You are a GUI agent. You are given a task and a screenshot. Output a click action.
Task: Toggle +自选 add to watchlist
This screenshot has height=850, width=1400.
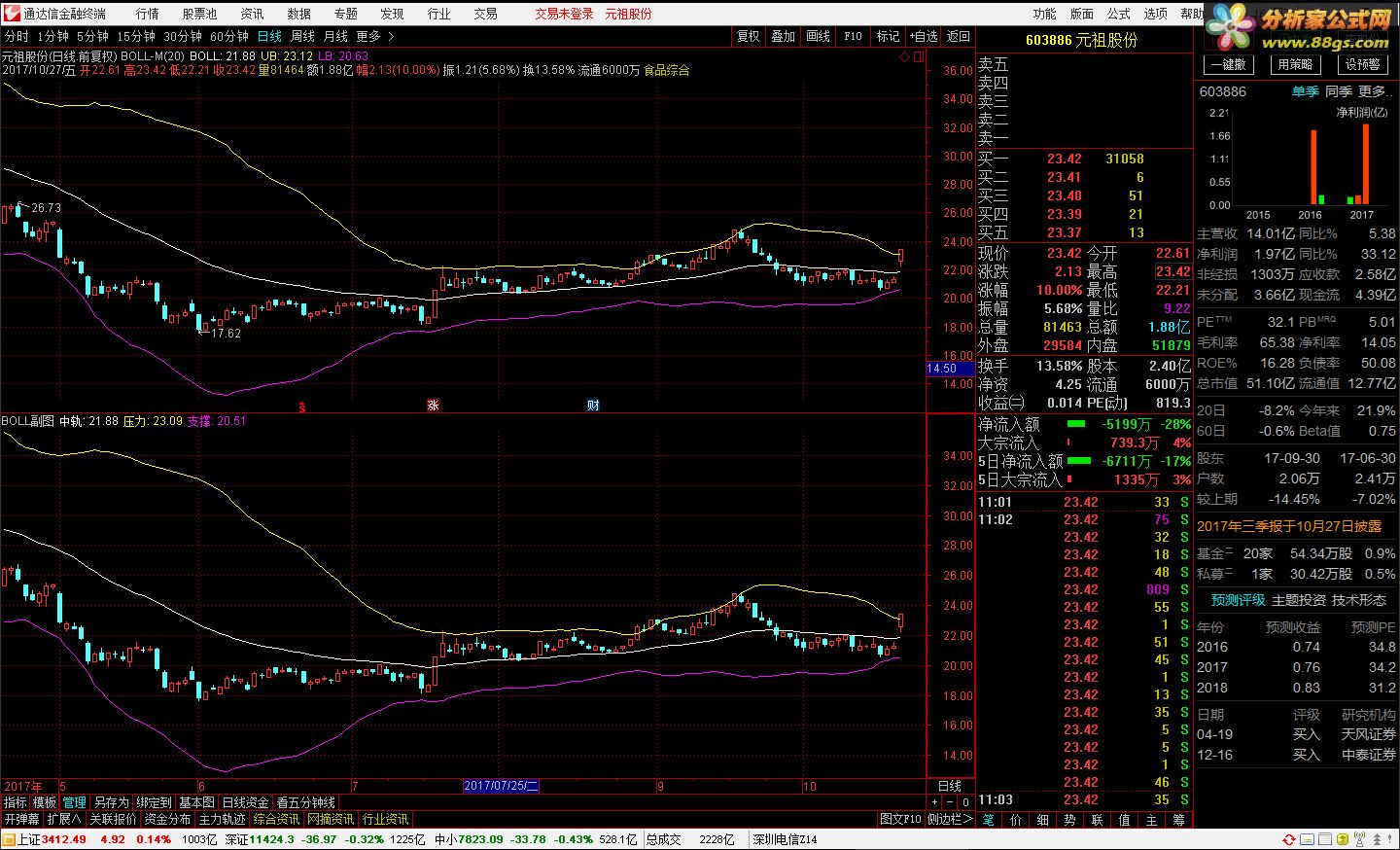coord(924,36)
